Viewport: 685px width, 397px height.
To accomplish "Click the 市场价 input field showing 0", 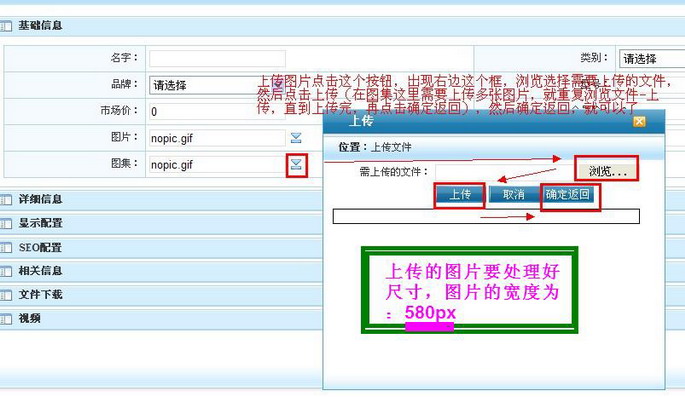I will click(x=217, y=111).
